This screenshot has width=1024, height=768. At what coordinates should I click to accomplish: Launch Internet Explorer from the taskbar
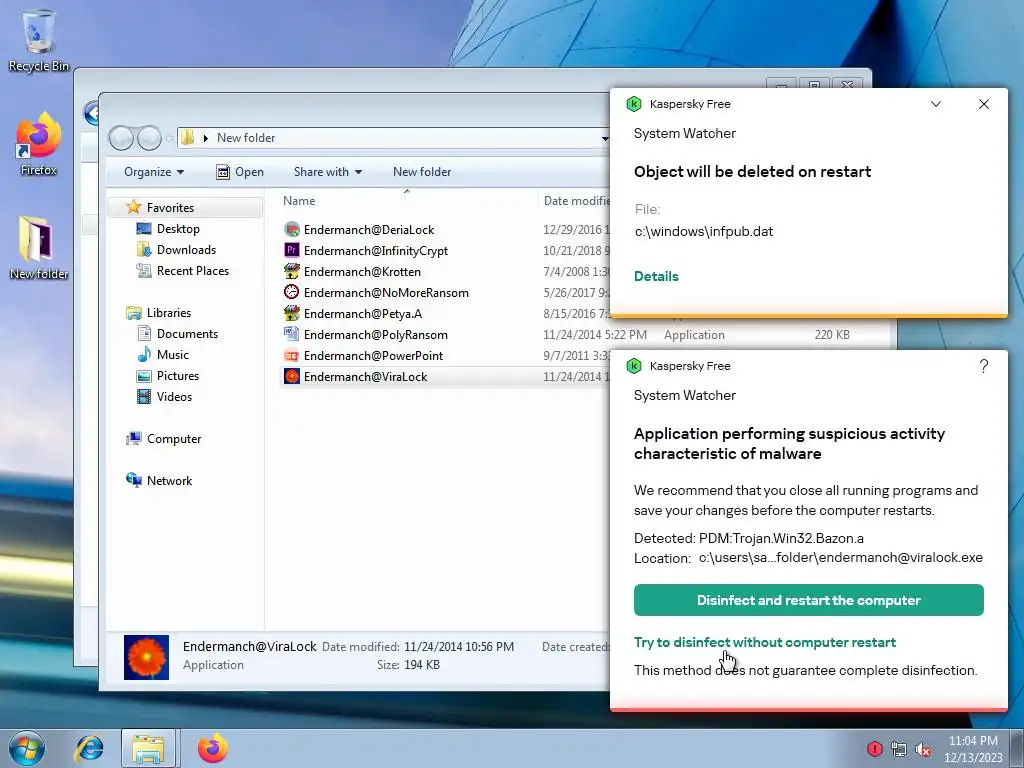click(x=89, y=748)
